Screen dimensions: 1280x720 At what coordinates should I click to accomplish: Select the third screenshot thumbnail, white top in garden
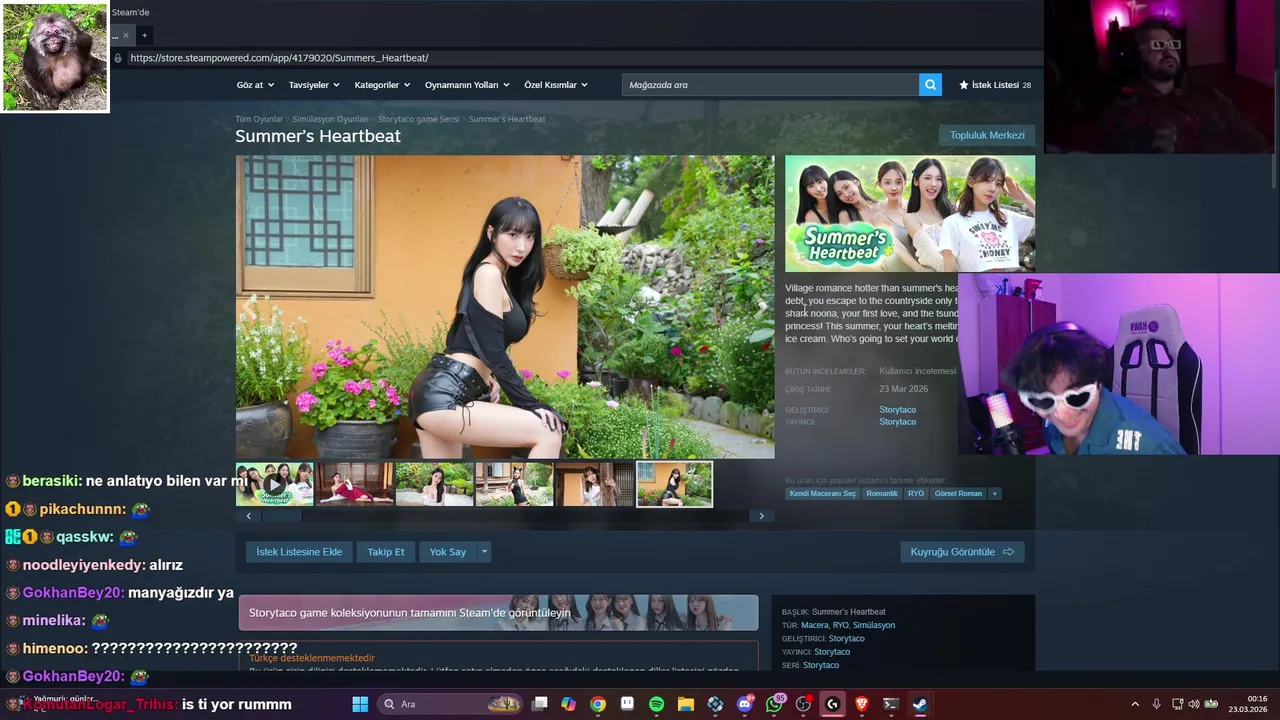coord(434,484)
